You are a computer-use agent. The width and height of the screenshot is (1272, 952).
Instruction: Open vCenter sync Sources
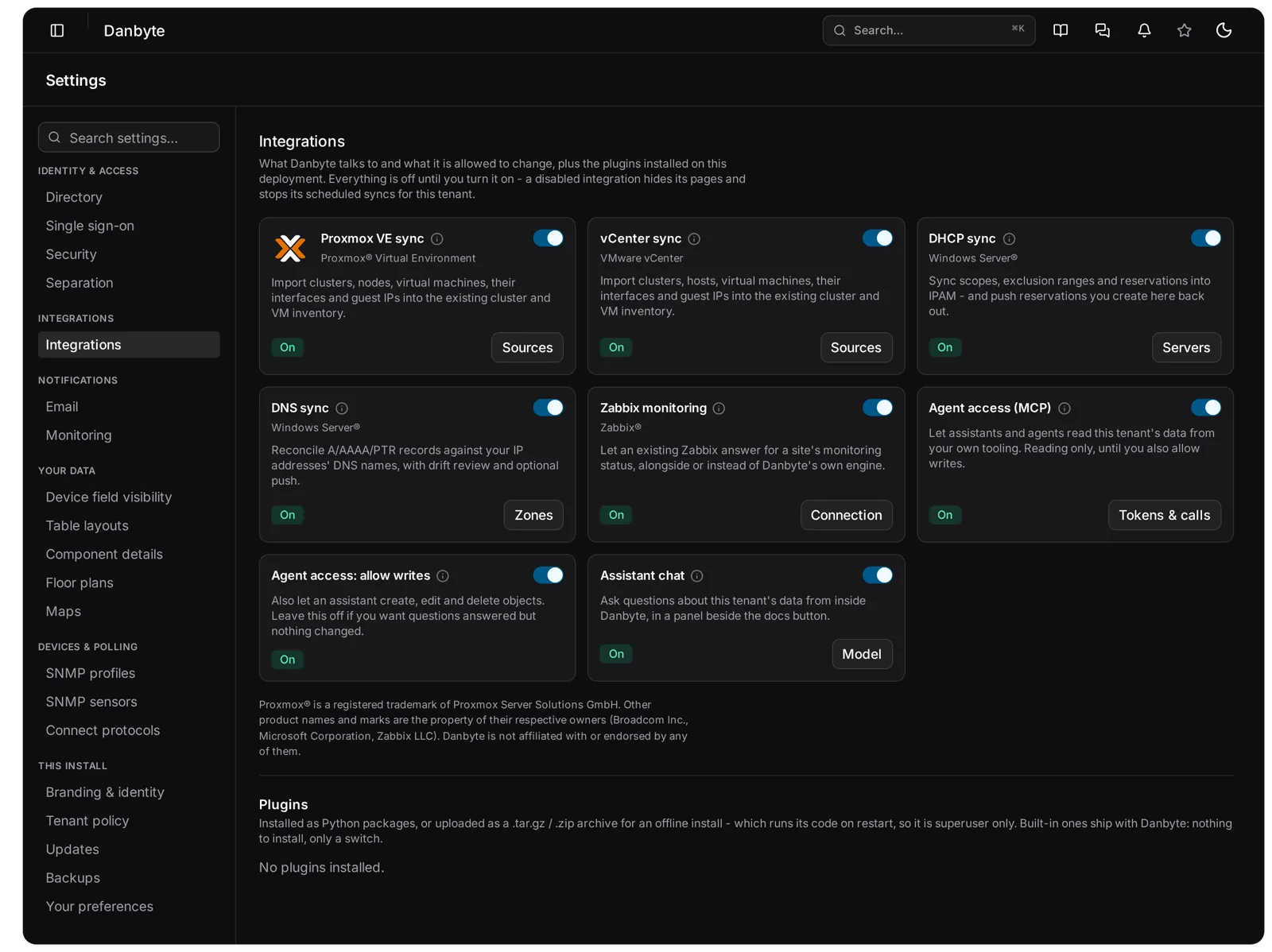point(855,347)
